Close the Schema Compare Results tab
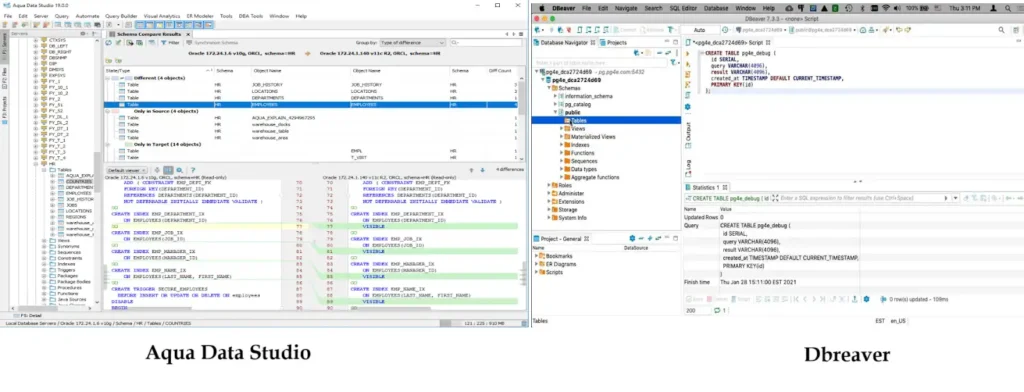This screenshot has height=392, width=1024. coord(189,34)
